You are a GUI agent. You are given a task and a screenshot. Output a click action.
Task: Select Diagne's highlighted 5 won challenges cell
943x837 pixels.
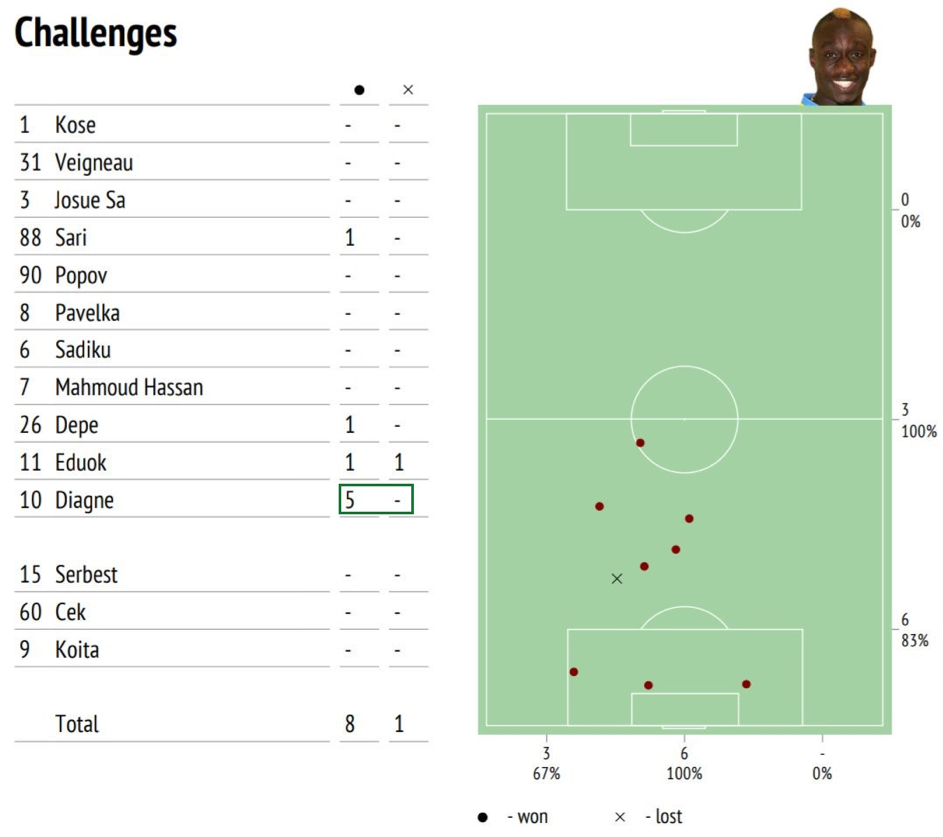pos(376,499)
